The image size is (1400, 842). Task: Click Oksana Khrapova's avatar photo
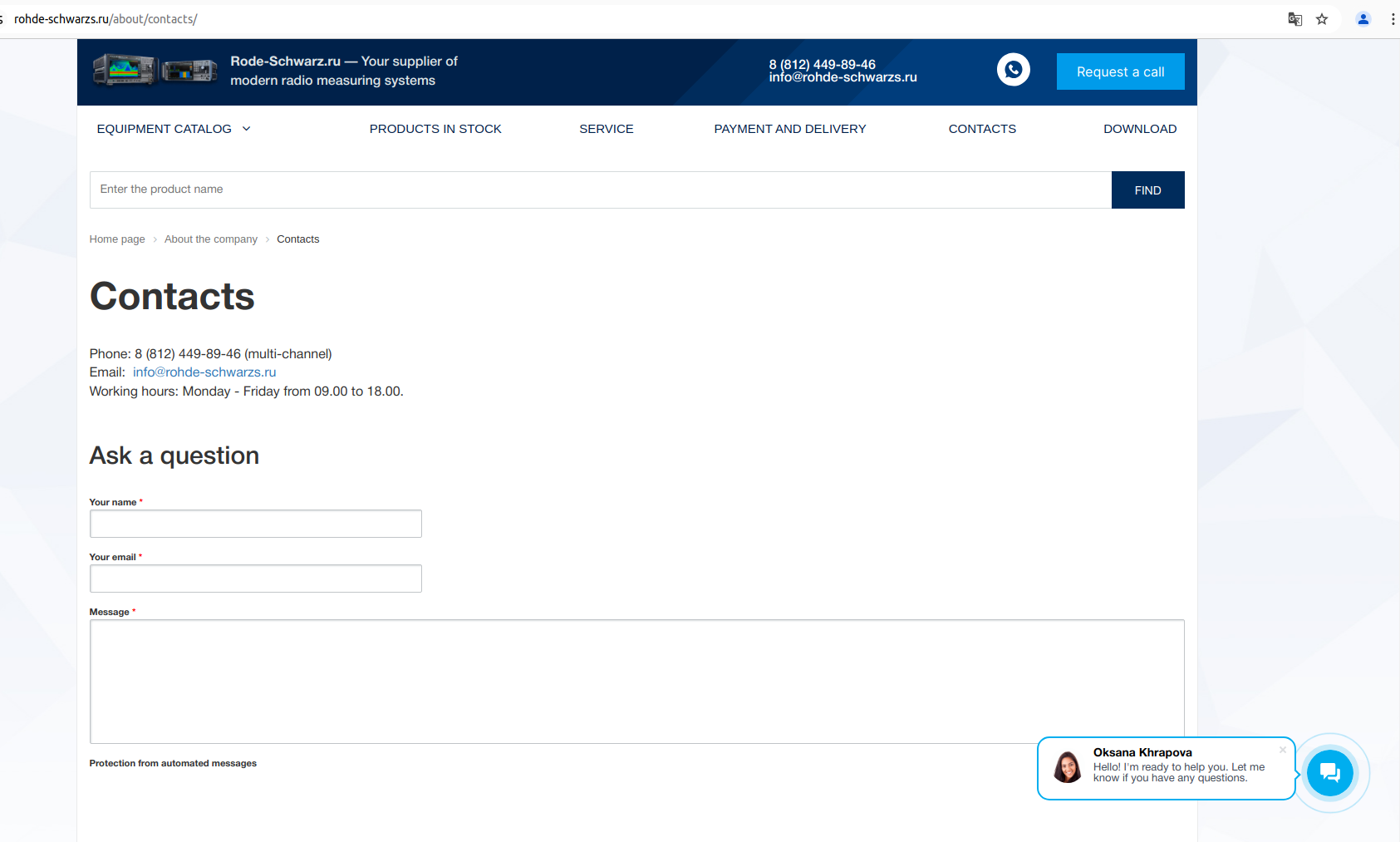coord(1068,767)
